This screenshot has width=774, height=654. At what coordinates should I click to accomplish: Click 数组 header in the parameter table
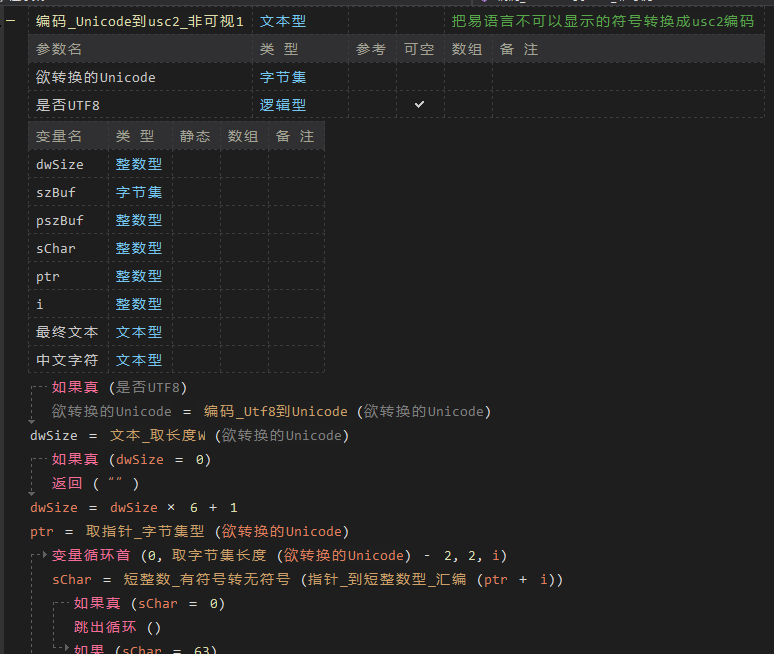pos(467,49)
